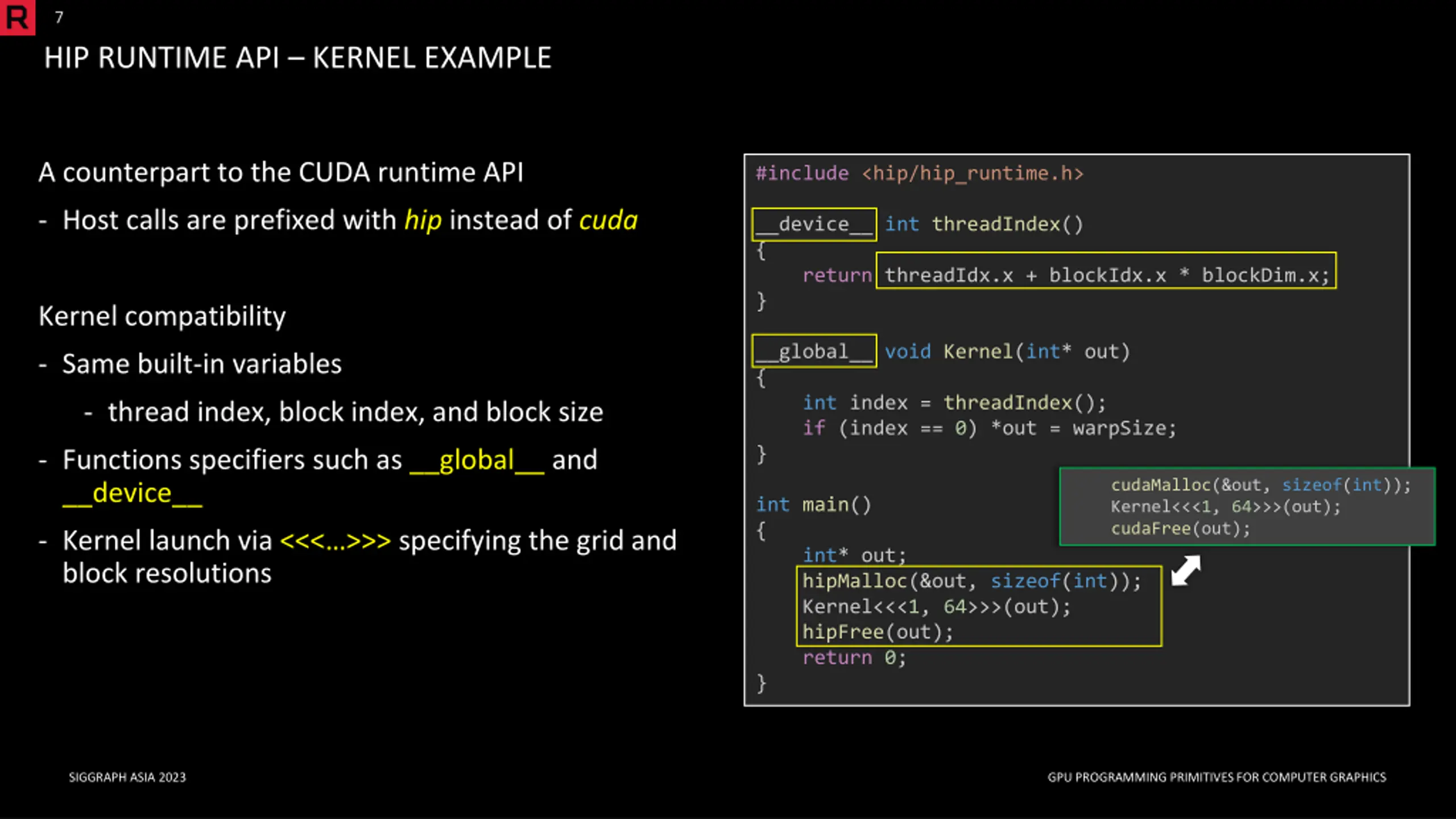
Task: Click 'SIGGRAPH ASIA 2023' footer text
Action: tap(127, 777)
